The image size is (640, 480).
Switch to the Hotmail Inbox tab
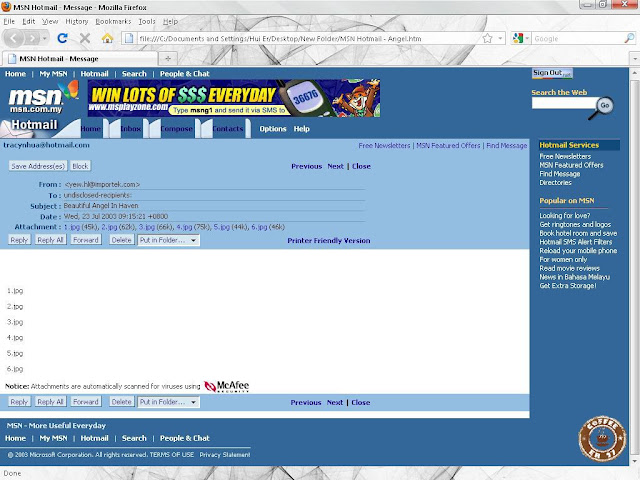131,129
